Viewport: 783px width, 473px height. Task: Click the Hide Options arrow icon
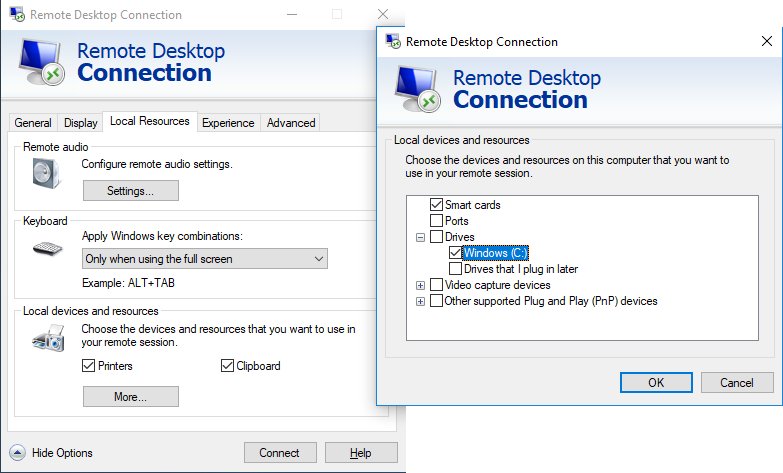tap(17, 453)
